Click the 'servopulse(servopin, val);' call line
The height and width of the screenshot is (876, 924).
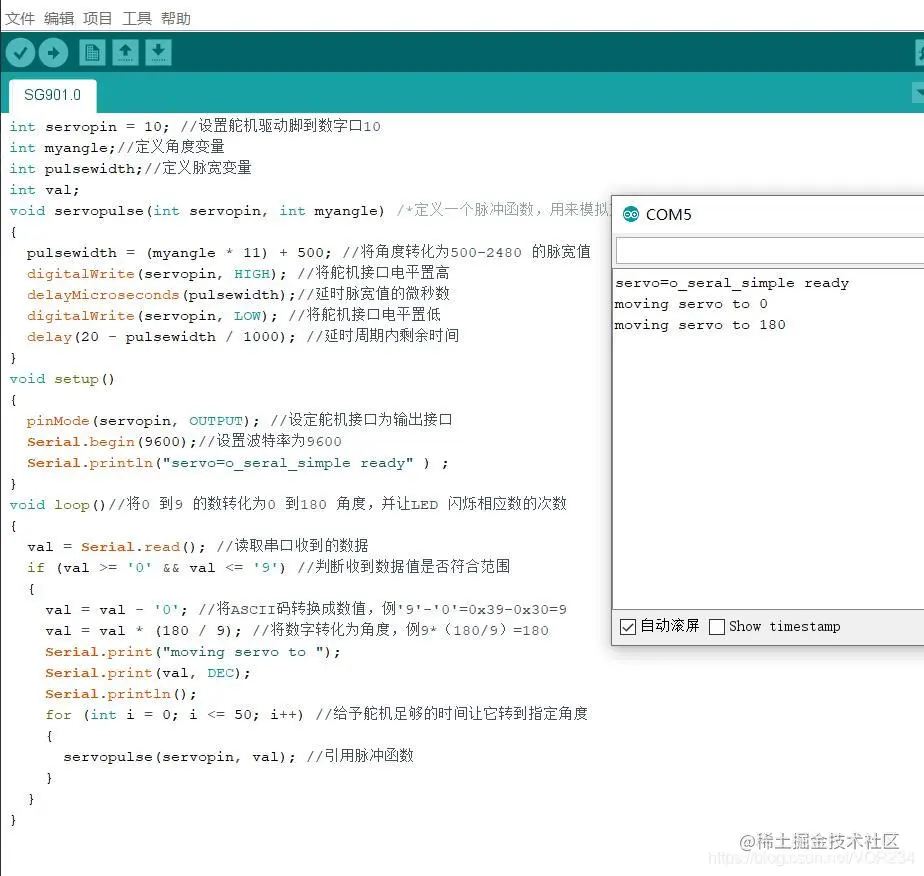pos(239,756)
